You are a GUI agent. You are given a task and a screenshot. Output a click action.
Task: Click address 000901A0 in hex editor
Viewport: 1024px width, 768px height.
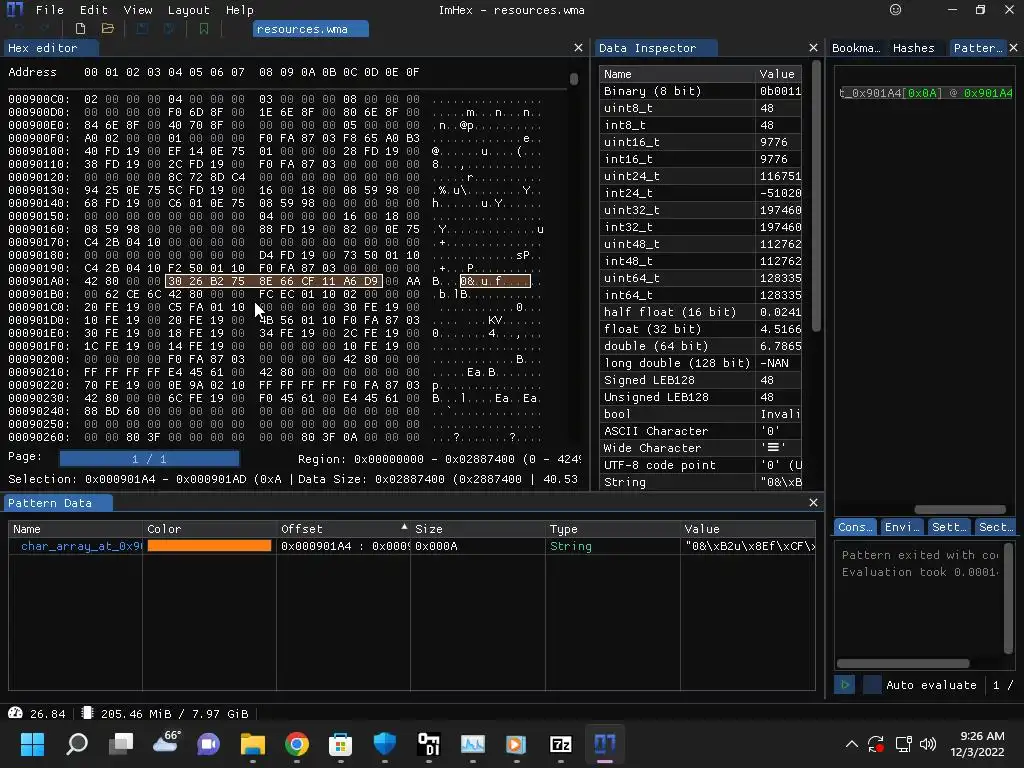pyautogui.click(x=39, y=281)
